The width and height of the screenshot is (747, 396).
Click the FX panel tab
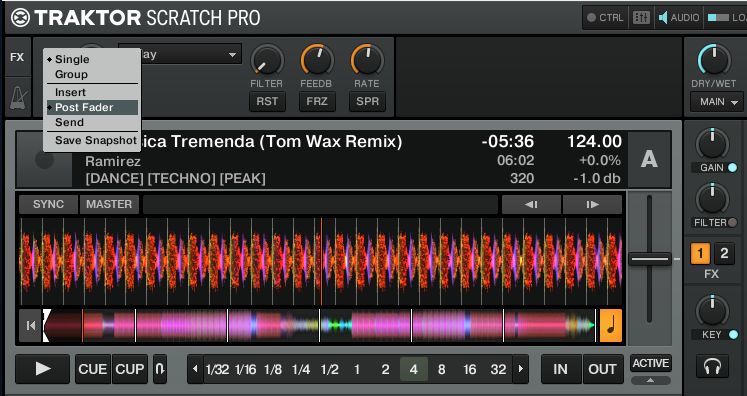(17, 57)
